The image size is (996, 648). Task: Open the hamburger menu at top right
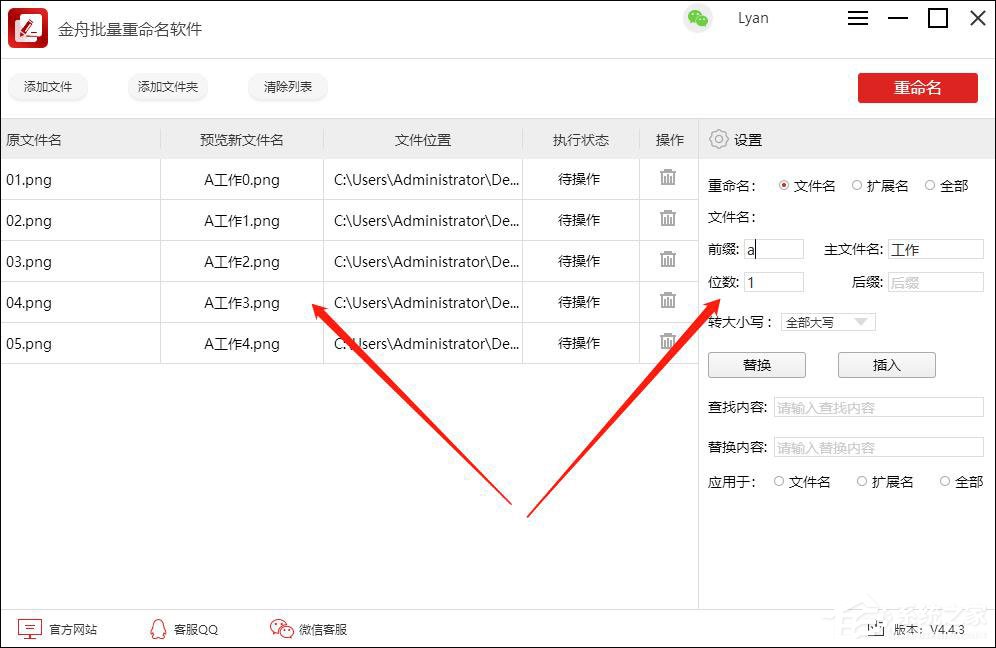point(857,18)
